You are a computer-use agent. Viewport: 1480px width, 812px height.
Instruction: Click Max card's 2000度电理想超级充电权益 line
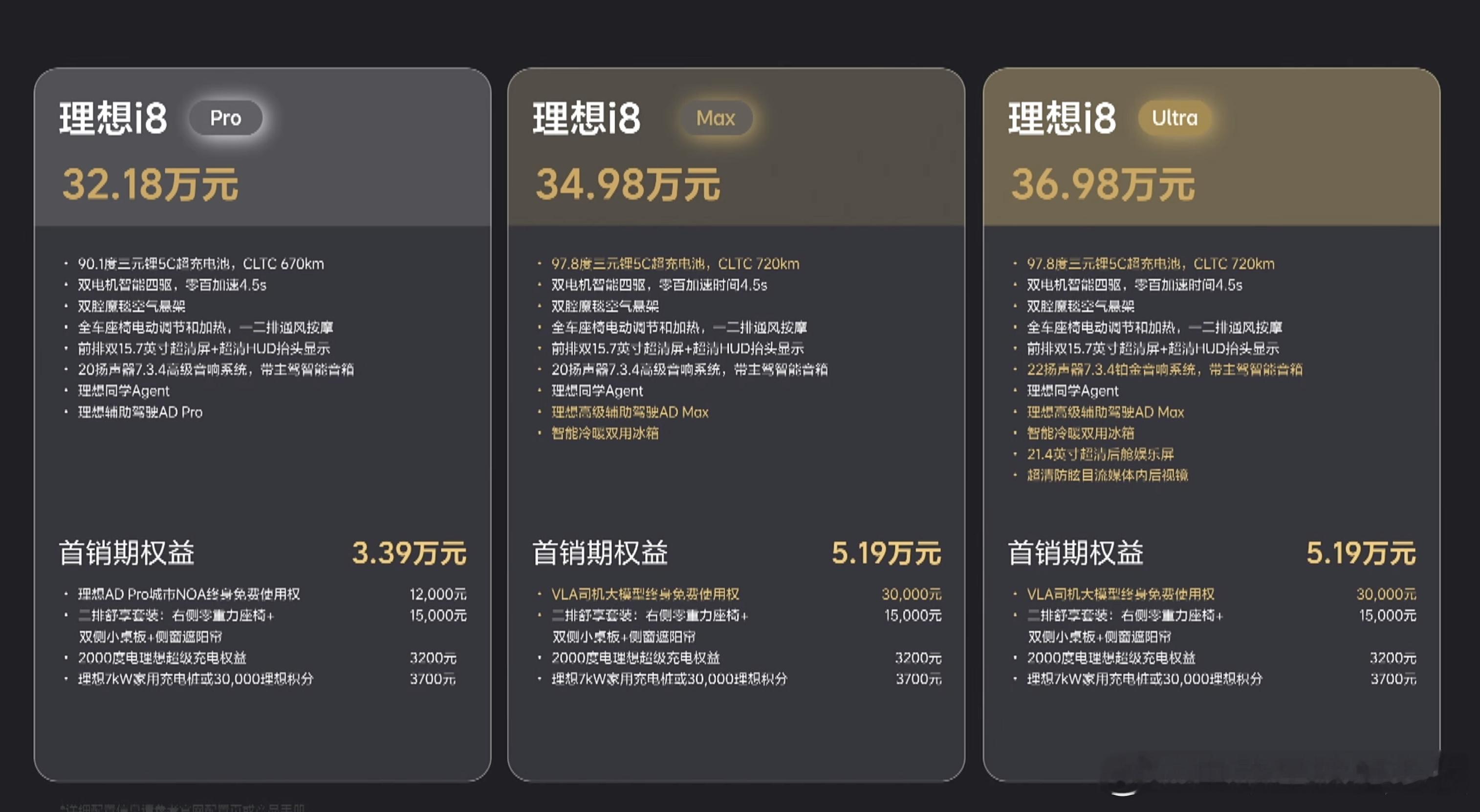coord(635,658)
